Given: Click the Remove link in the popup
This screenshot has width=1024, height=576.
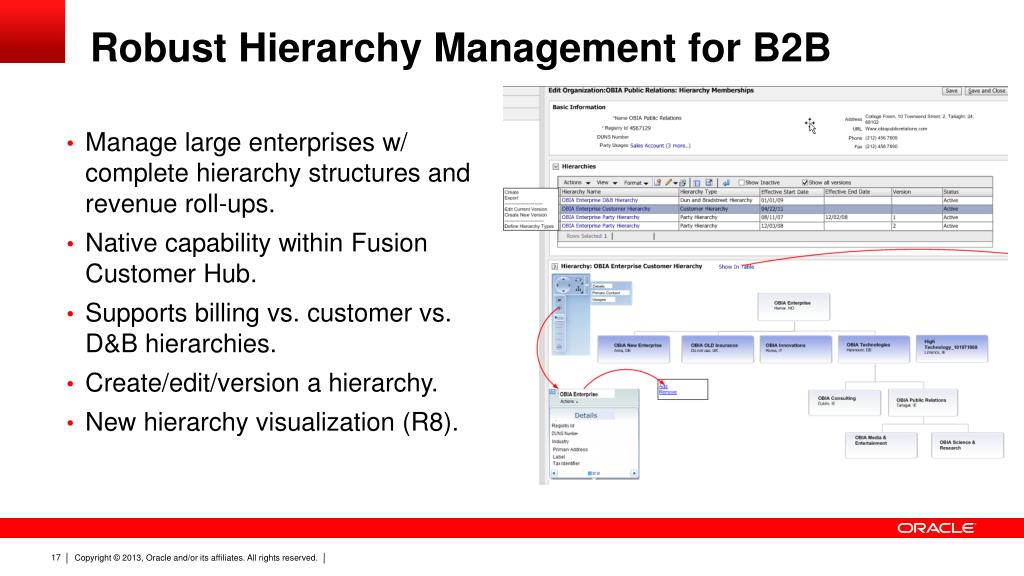Looking at the screenshot, I should tap(667, 392).
